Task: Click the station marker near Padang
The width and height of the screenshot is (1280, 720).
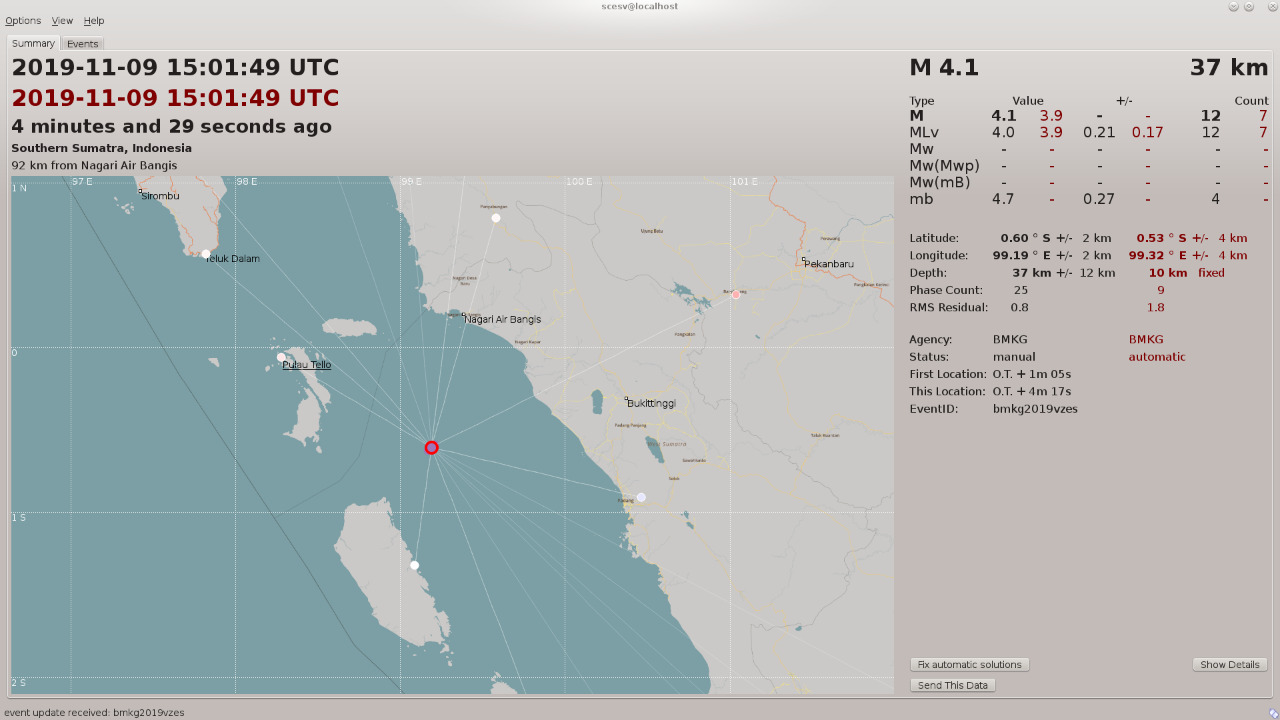Action: coord(641,497)
